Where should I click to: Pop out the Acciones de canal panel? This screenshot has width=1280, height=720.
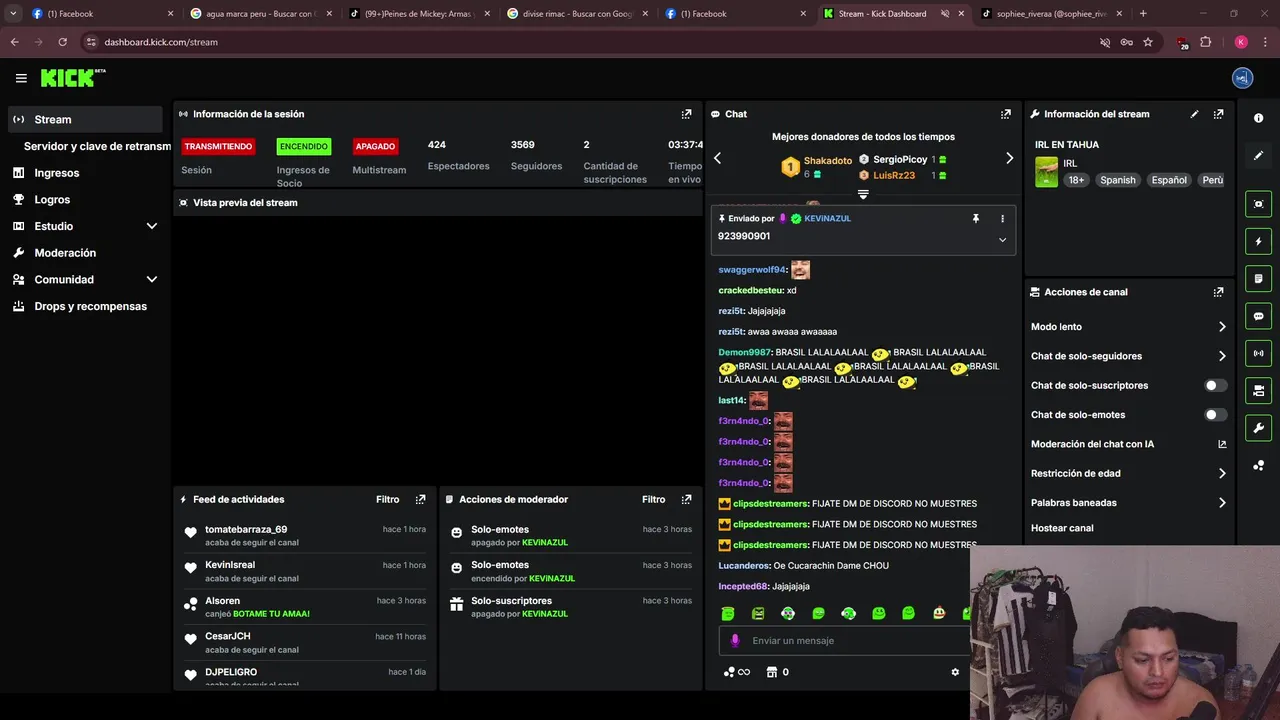(x=1218, y=292)
